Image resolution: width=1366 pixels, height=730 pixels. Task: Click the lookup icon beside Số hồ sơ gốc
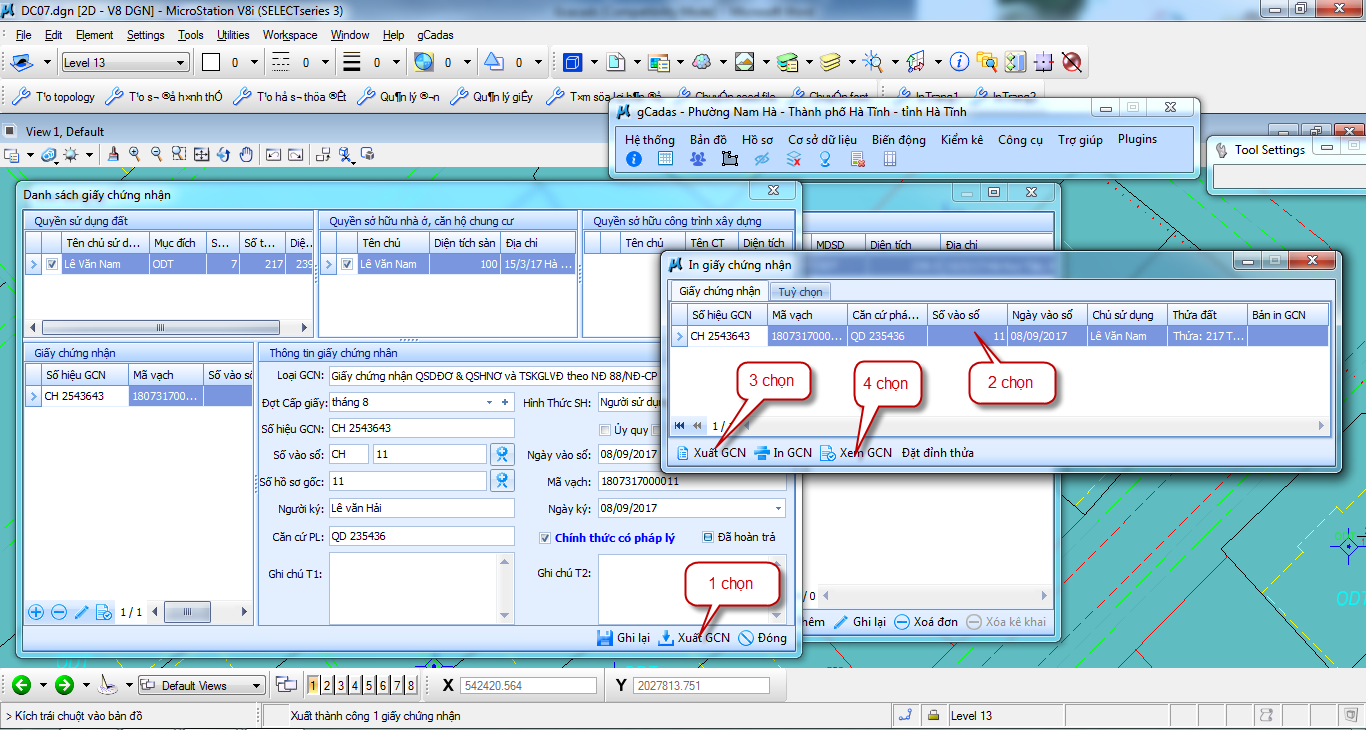tap(503, 481)
